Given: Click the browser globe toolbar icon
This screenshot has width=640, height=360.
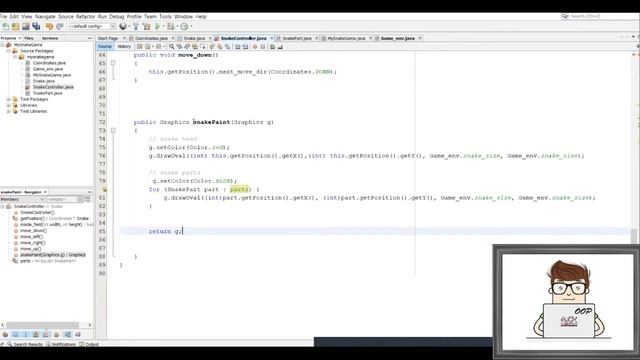Looking at the screenshot, I should pyautogui.click(x=123, y=27).
